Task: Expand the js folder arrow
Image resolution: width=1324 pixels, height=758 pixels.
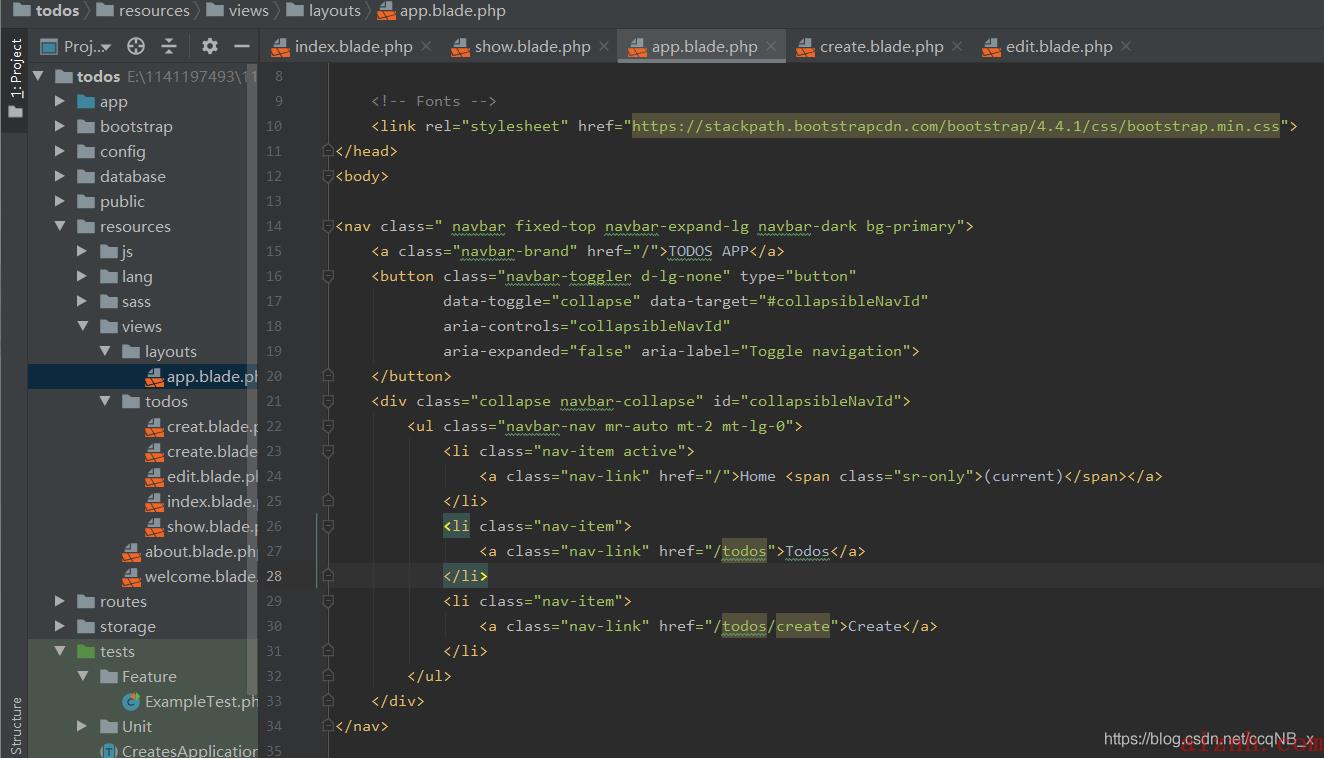Action: click(x=82, y=251)
